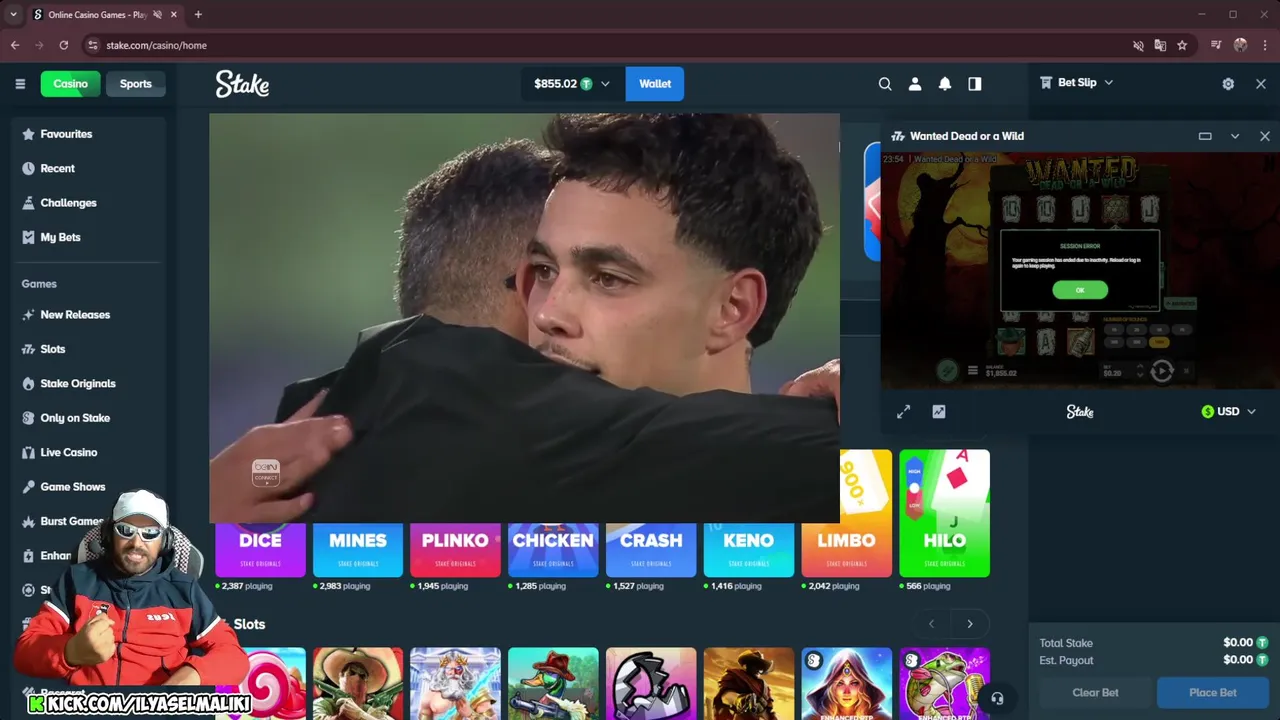The height and width of the screenshot is (720, 1280).
Task: Open My Bets in the sidebar
Action: pyautogui.click(x=60, y=237)
